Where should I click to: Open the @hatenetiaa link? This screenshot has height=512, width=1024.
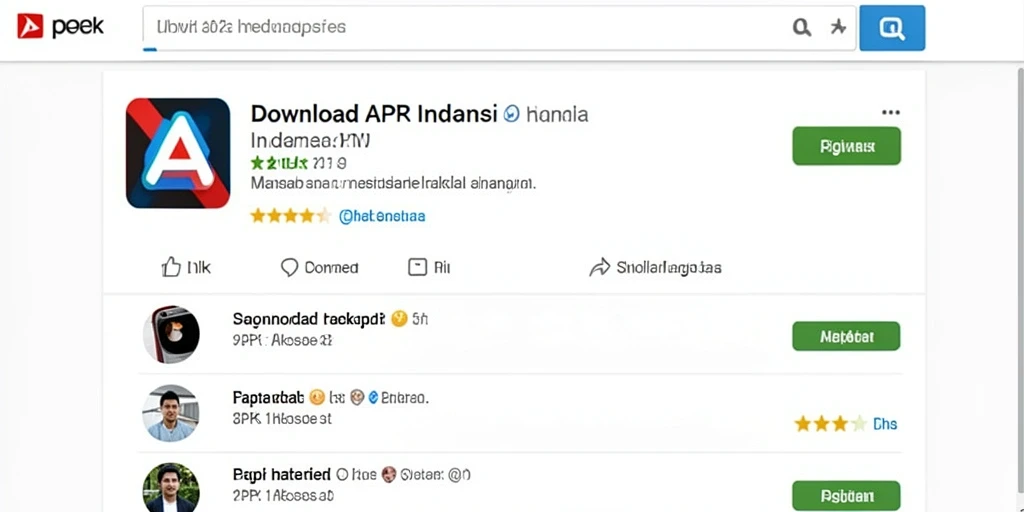[x=382, y=216]
